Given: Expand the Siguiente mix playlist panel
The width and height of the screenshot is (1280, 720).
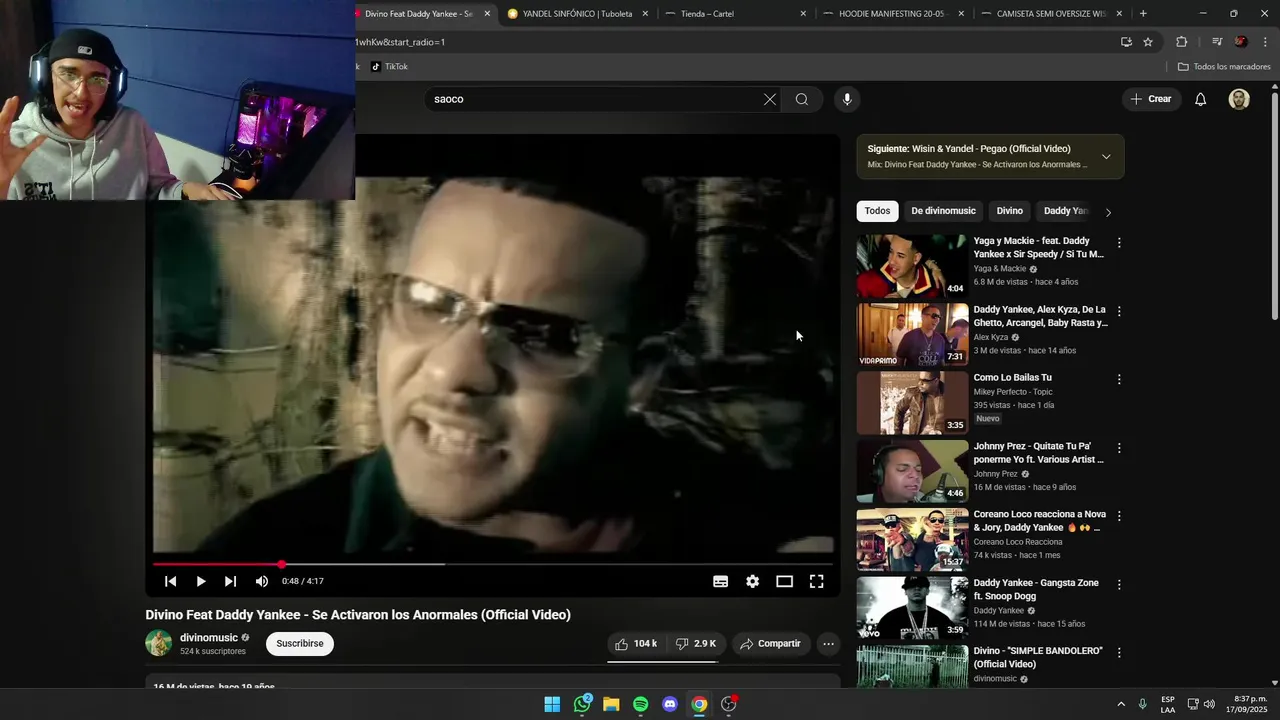Looking at the screenshot, I should 1106,157.
